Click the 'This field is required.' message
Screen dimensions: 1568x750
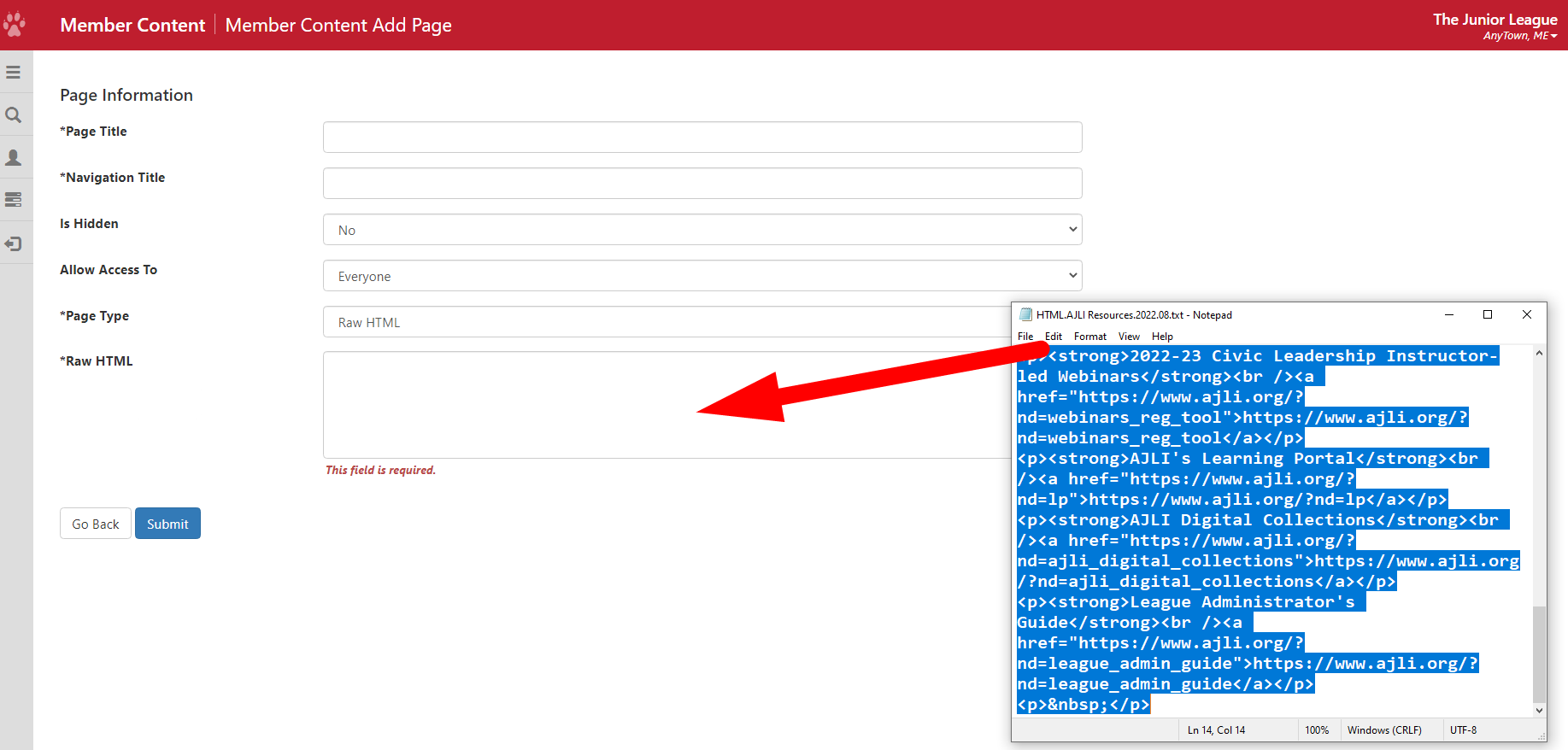(x=380, y=470)
